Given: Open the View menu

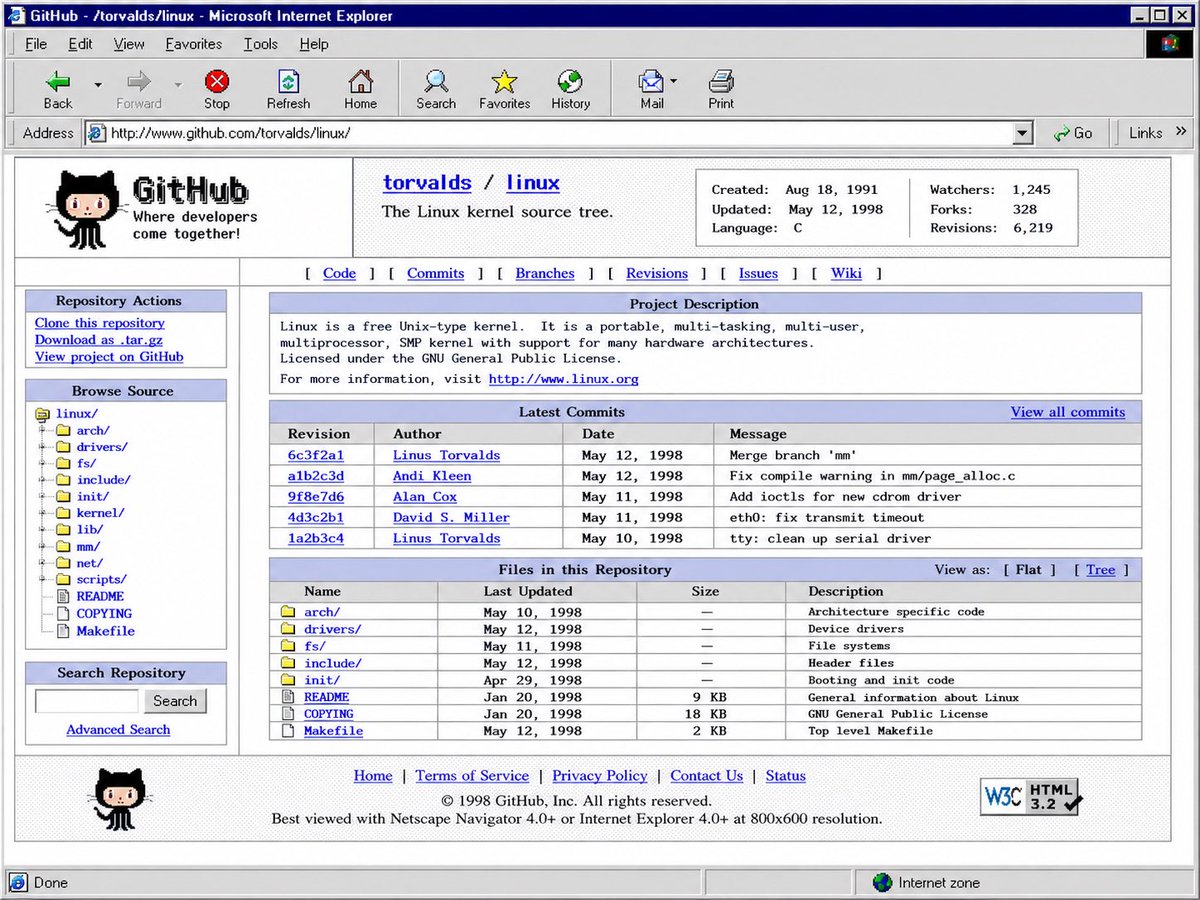Looking at the screenshot, I should [x=129, y=44].
